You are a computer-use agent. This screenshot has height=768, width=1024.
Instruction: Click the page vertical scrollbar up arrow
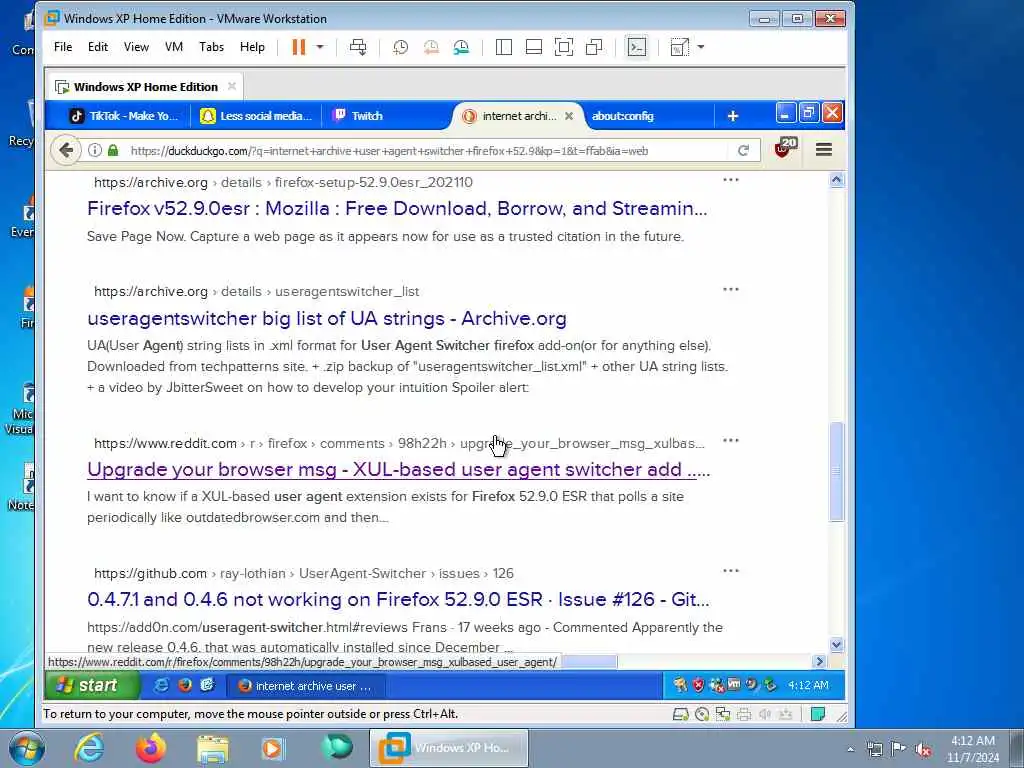point(837,180)
